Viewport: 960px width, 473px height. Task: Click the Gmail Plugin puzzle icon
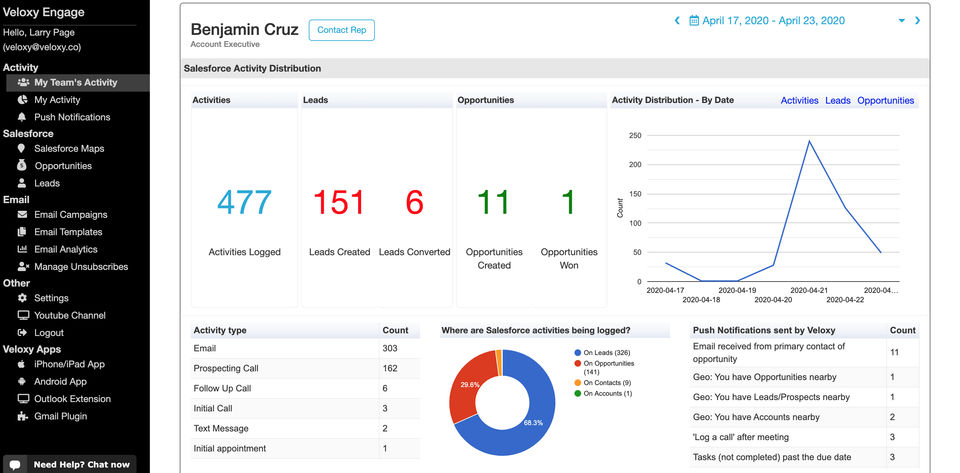coord(23,416)
